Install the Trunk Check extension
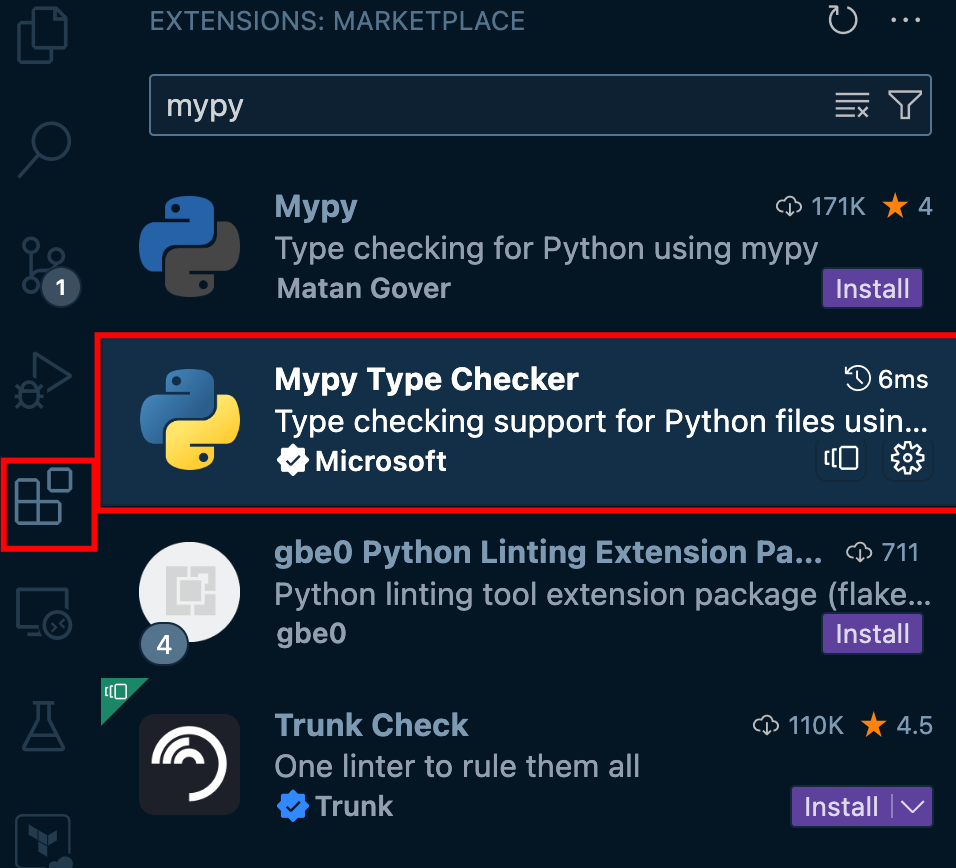 pos(841,806)
